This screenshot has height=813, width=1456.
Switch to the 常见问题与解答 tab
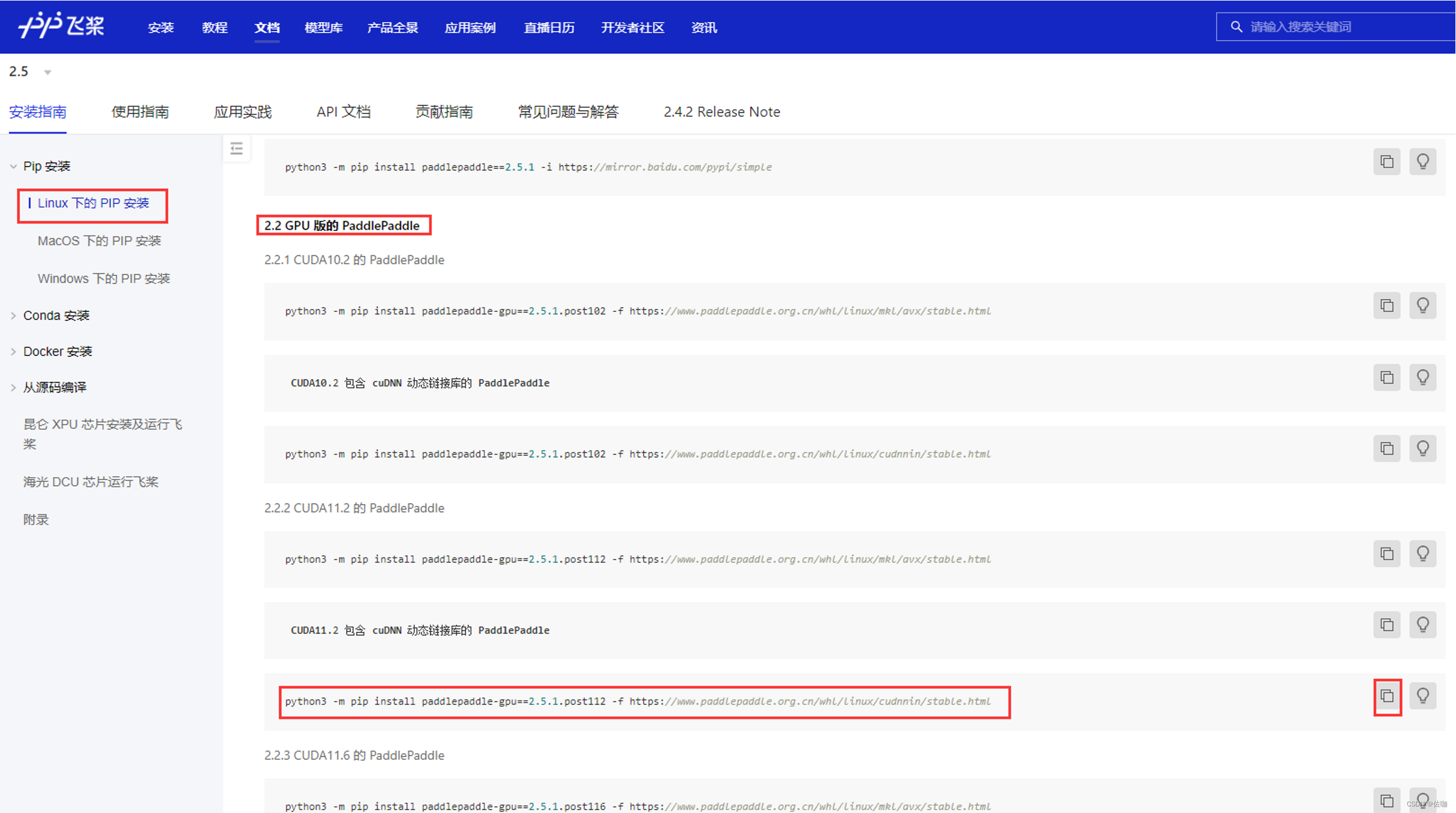568,112
